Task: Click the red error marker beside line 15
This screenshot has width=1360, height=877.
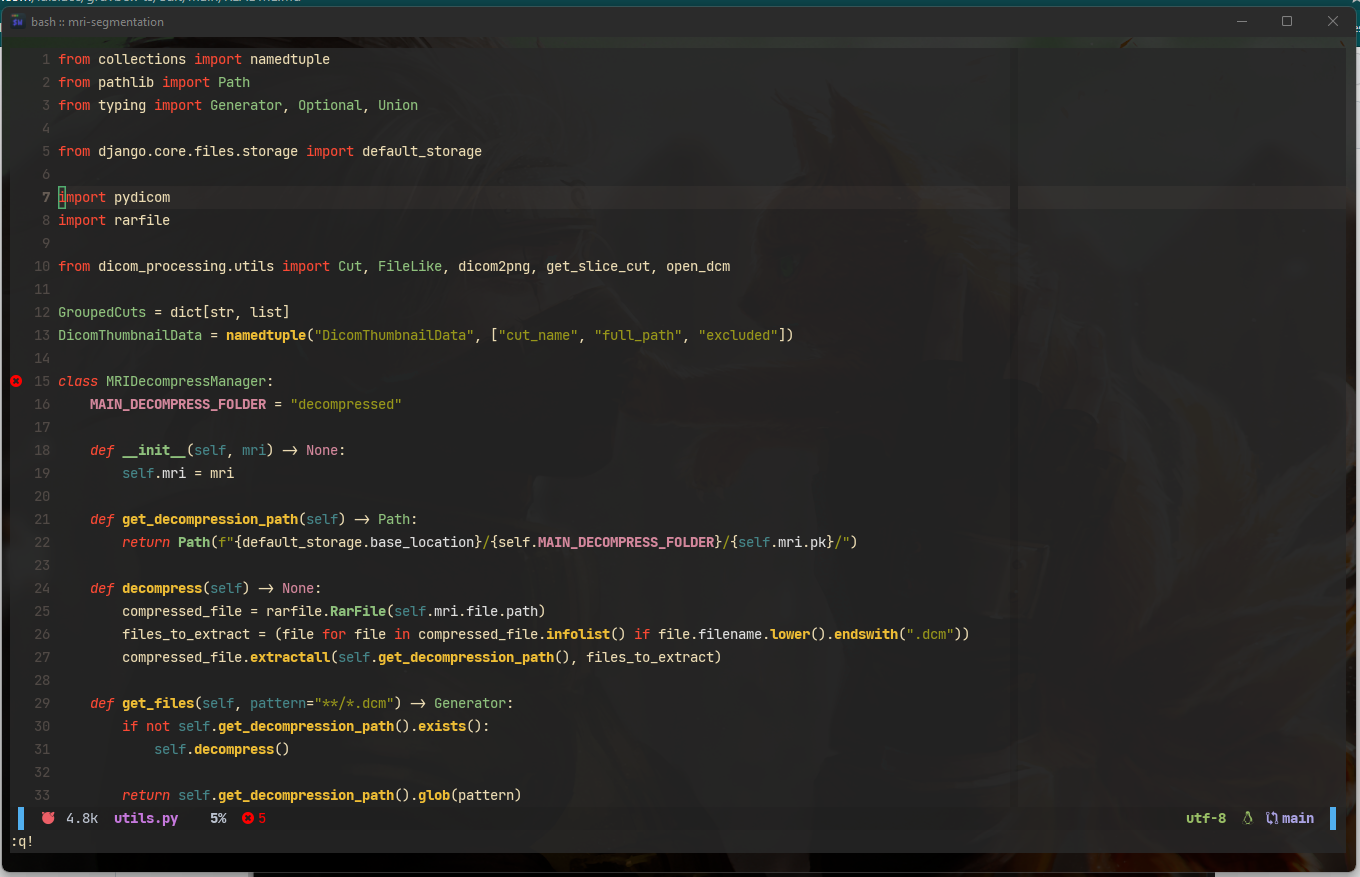Action: [15, 381]
